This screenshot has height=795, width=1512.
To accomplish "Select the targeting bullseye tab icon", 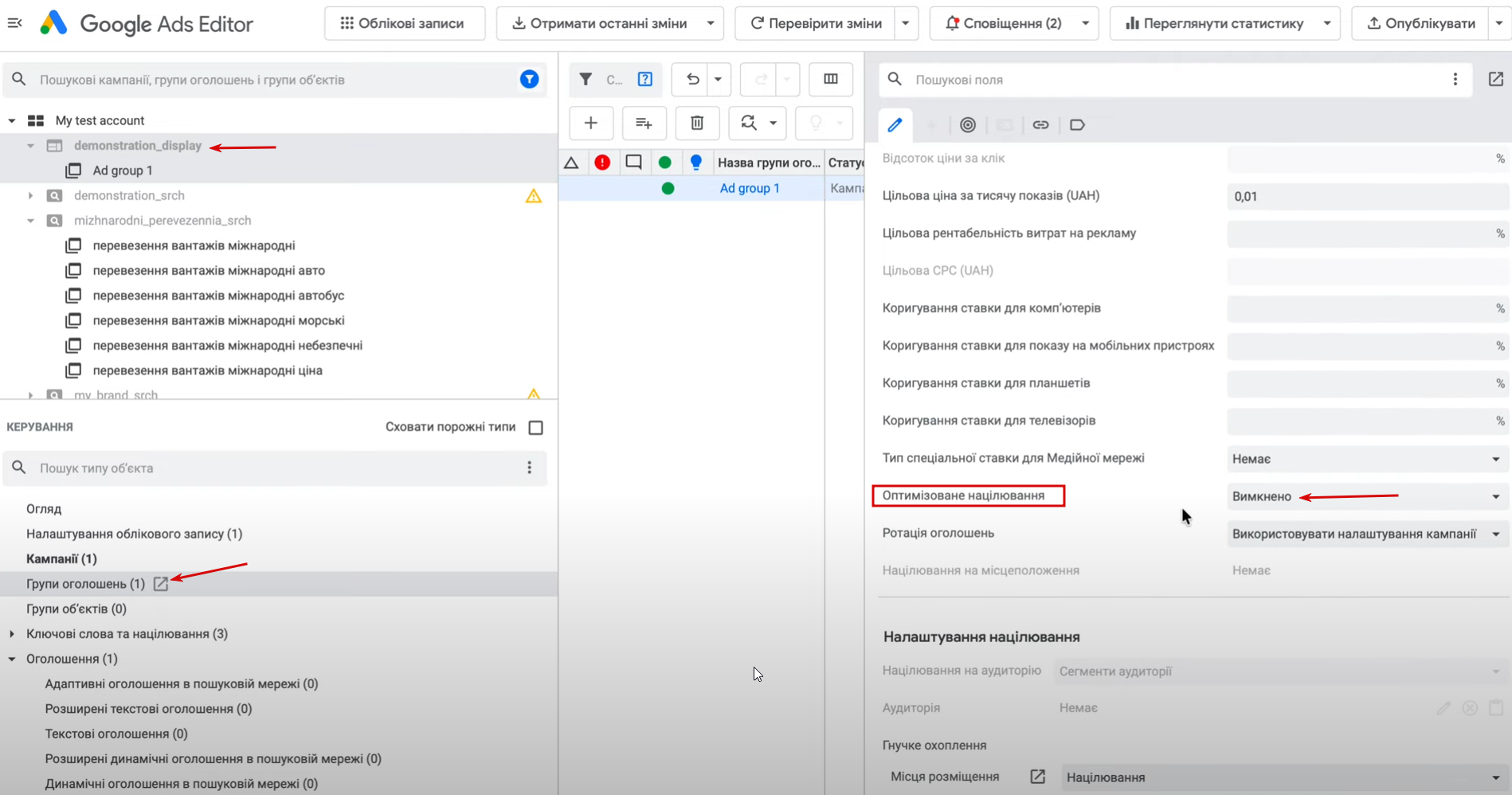I will click(x=968, y=124).
